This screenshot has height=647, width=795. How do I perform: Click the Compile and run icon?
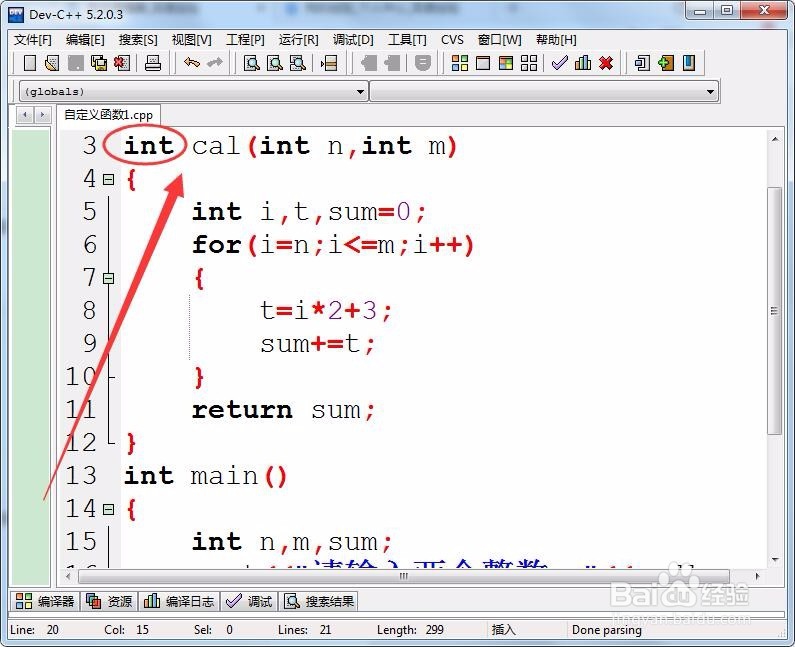click(x=506, y=63)
